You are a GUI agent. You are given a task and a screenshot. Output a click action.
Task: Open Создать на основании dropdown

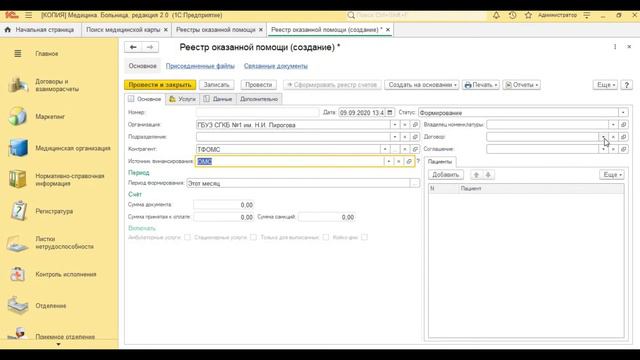point(422,85)
